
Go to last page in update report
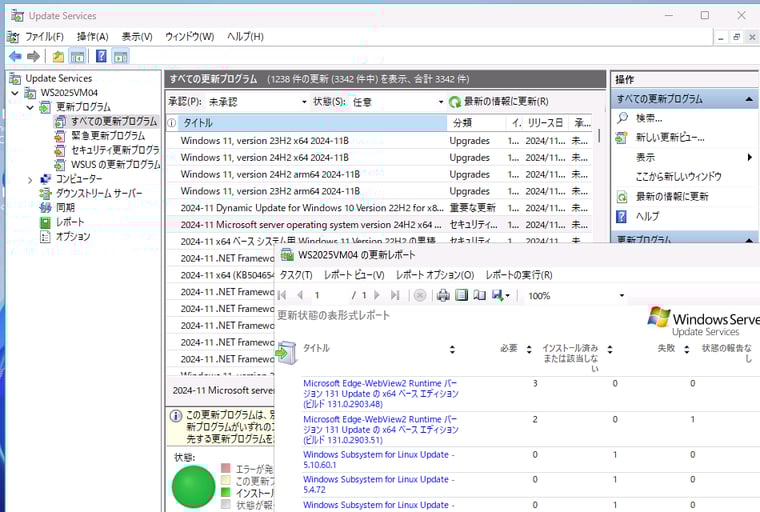(x=395, y=295)
